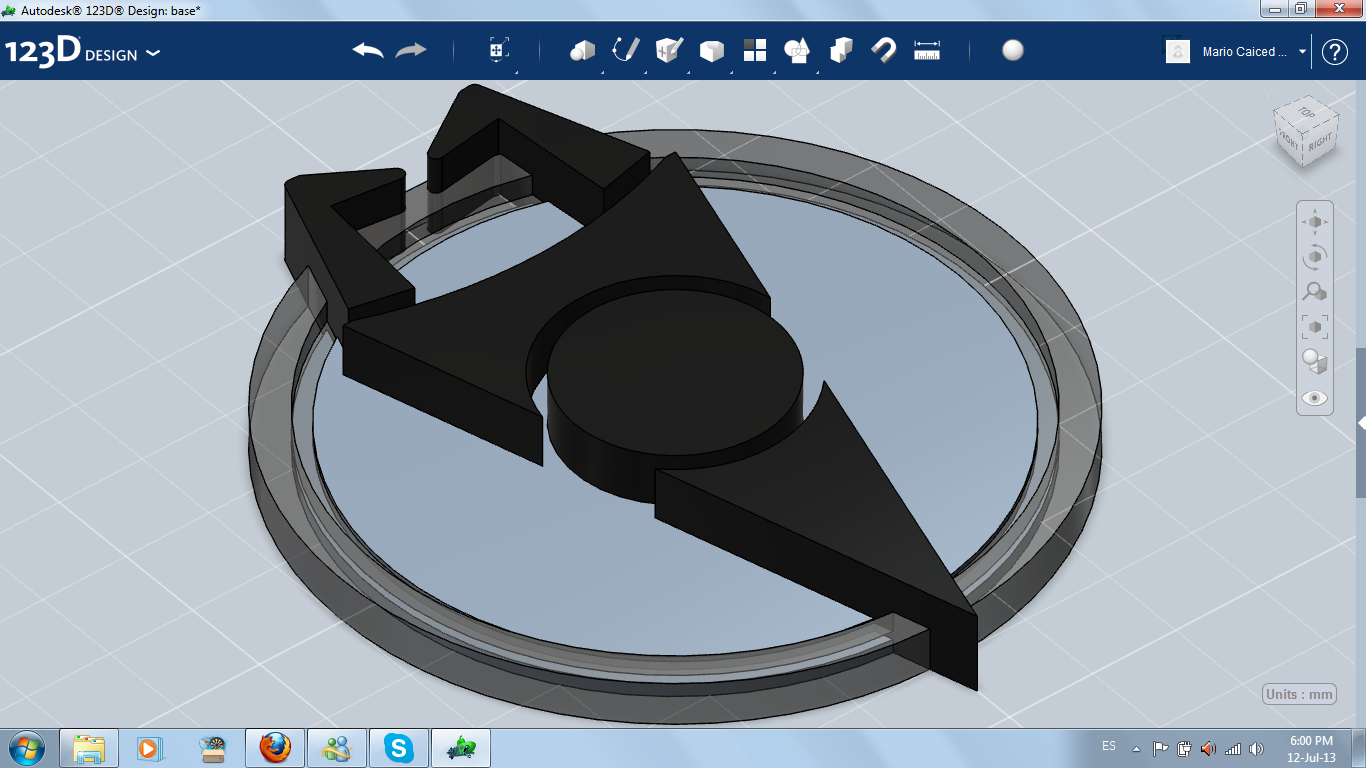
Task: Click the Fit view tool
Action: click(1315, 326)
